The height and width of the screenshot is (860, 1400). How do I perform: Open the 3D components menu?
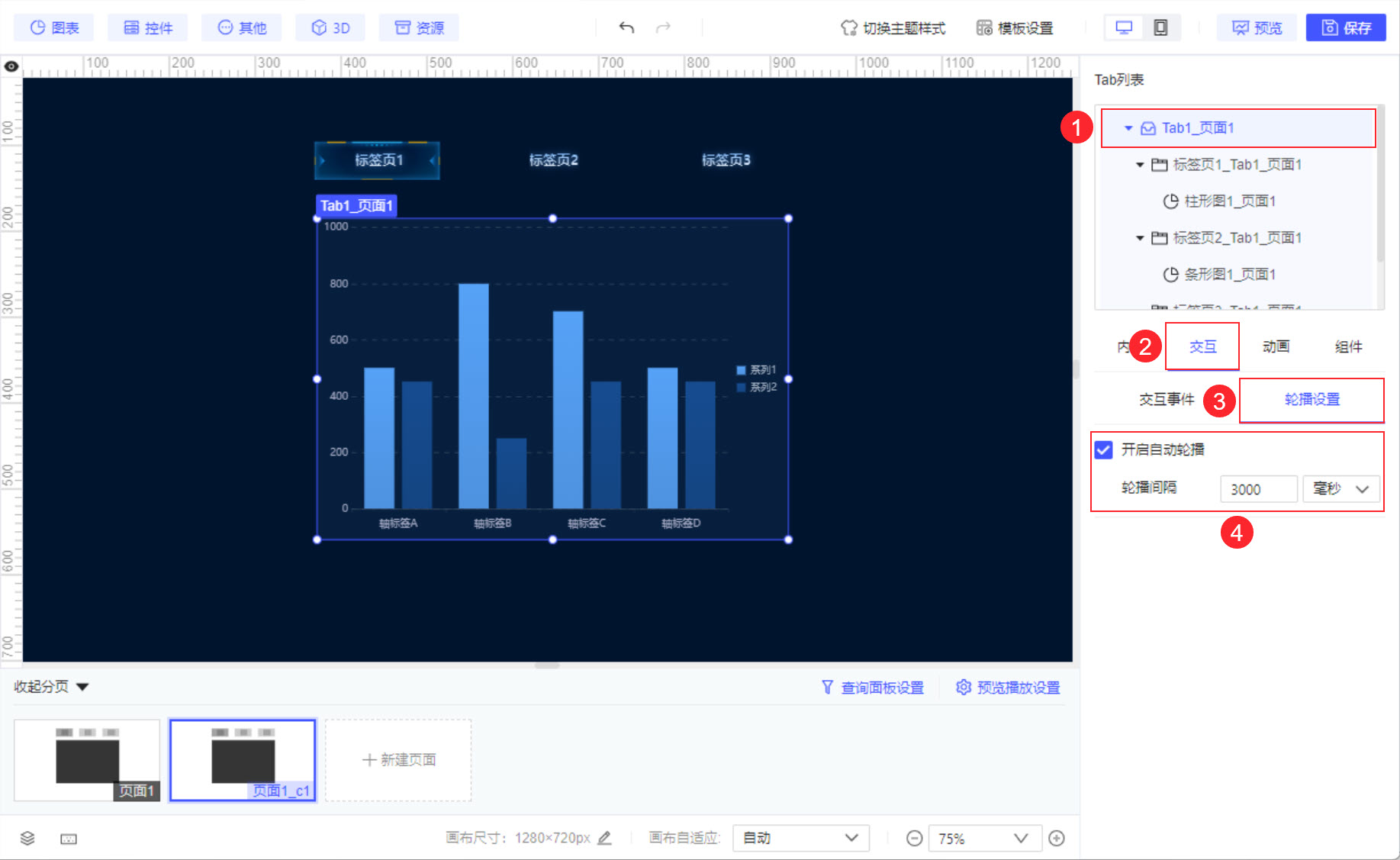[x=330, y=27]
